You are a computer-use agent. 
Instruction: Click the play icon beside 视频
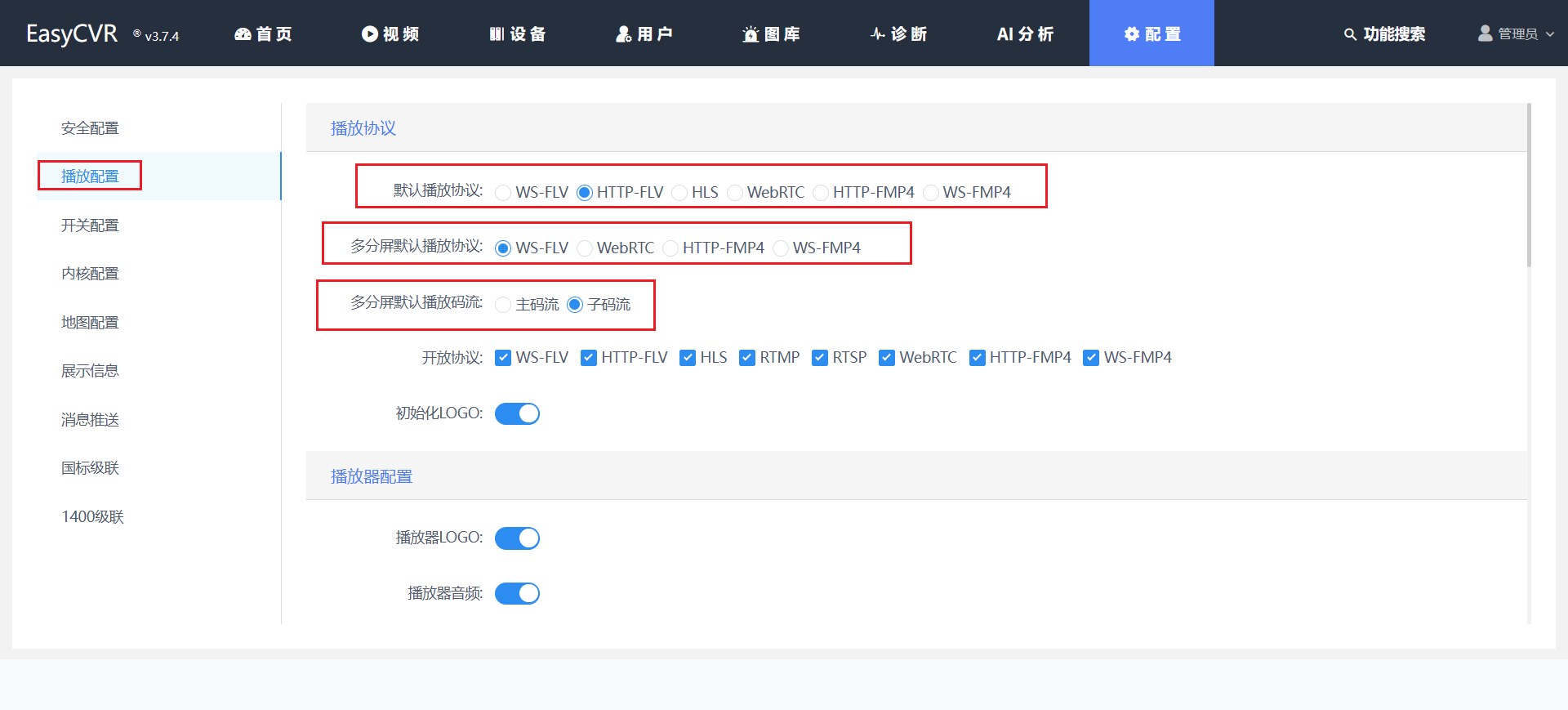click(x=369, y=34)
